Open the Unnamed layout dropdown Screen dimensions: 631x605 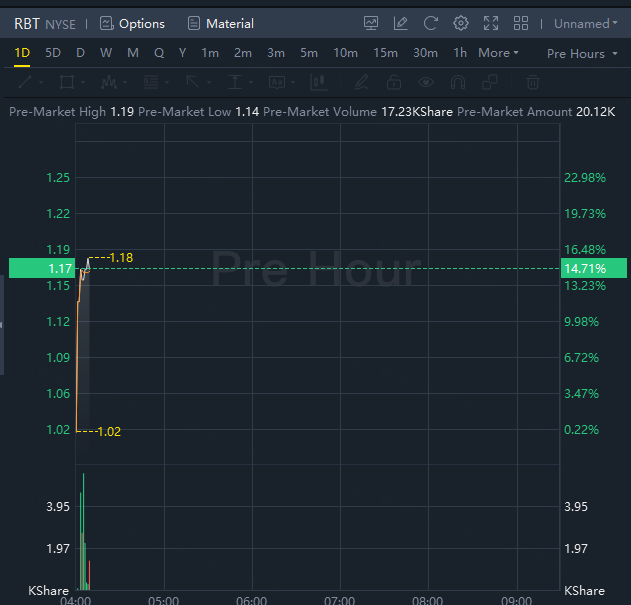pos(586,23)
